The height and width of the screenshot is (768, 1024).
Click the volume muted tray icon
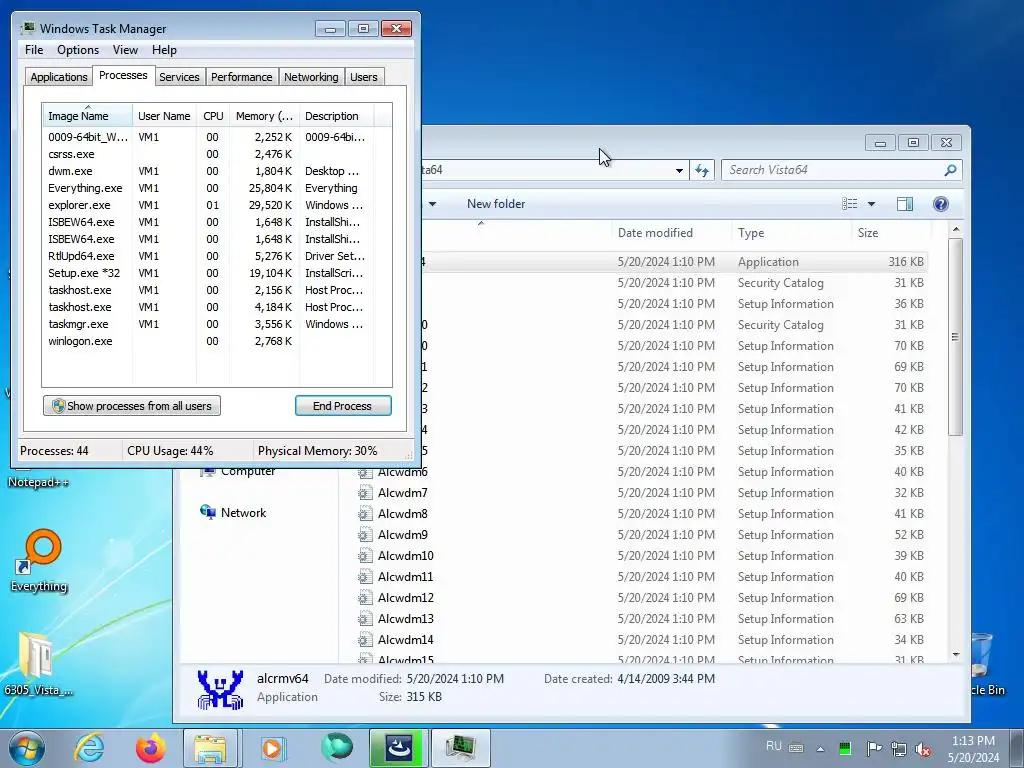point(923,749)
